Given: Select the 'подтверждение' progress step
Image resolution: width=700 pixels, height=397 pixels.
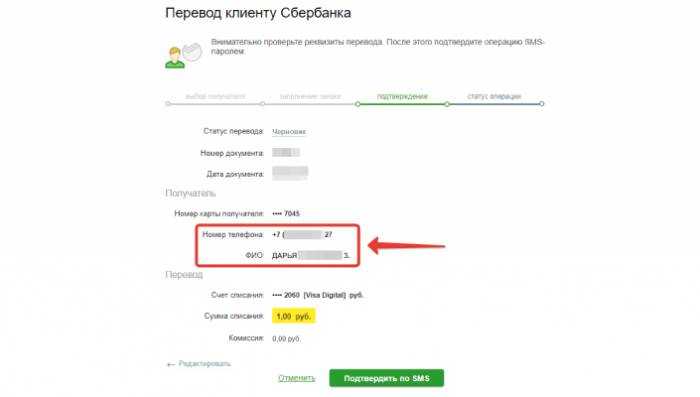Looking at the screenshot, I should coord(402,96).
